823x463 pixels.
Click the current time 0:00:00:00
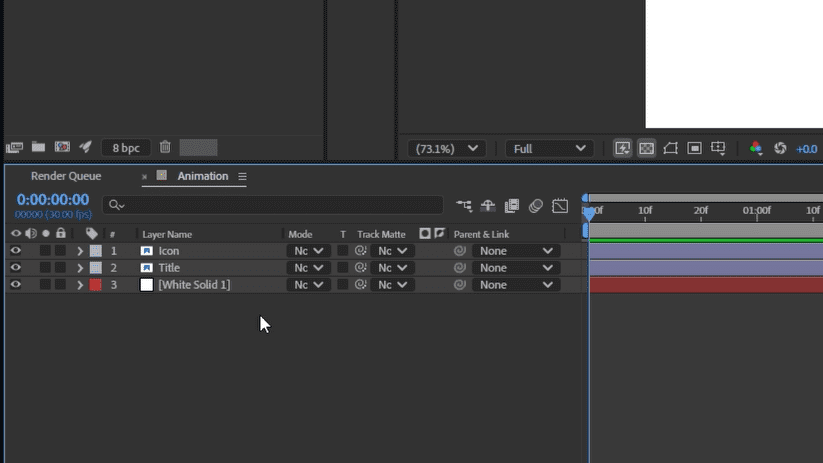52,199
